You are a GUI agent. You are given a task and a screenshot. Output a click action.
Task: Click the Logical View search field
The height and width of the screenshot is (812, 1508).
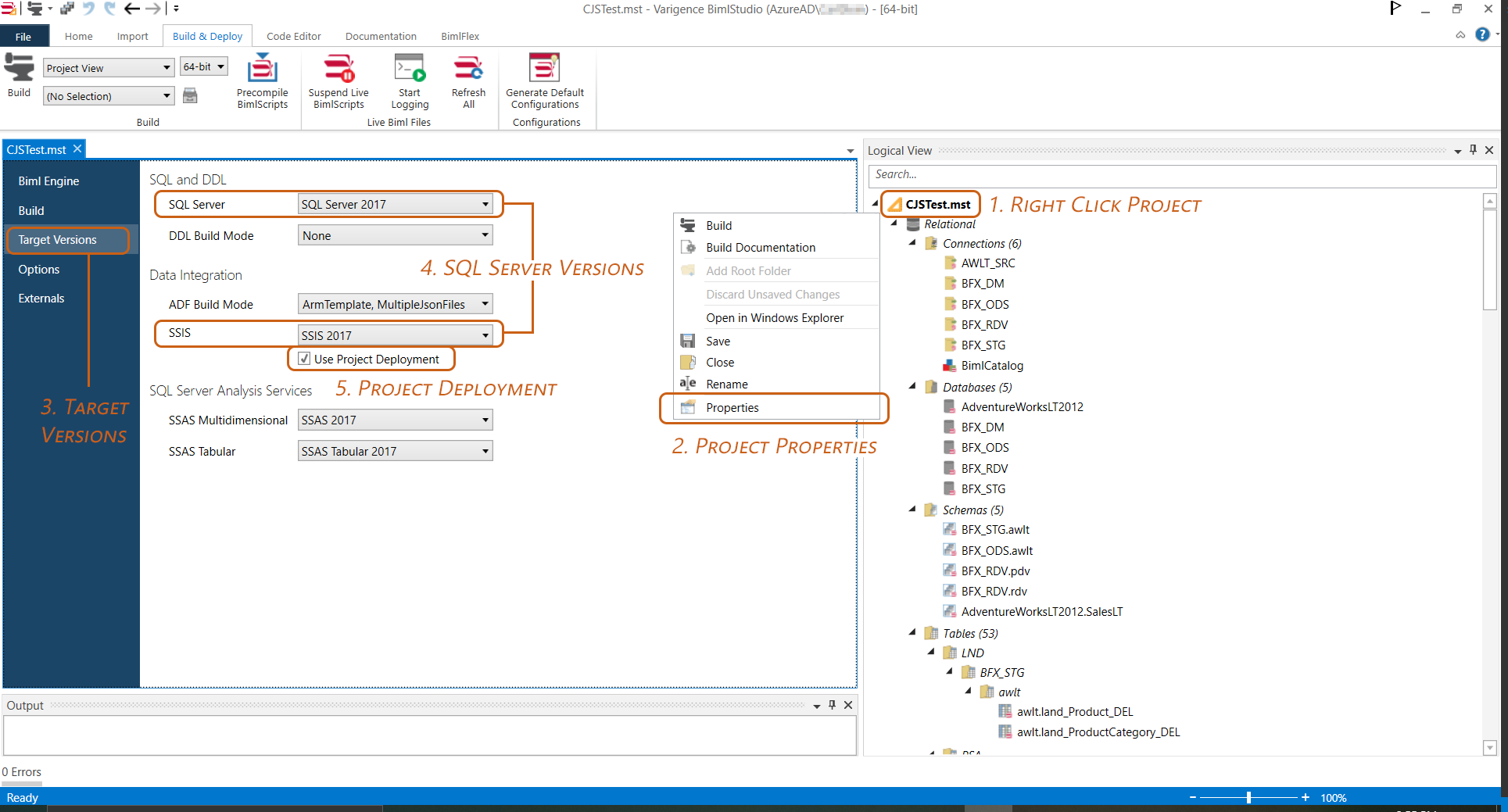point(1182,175)
